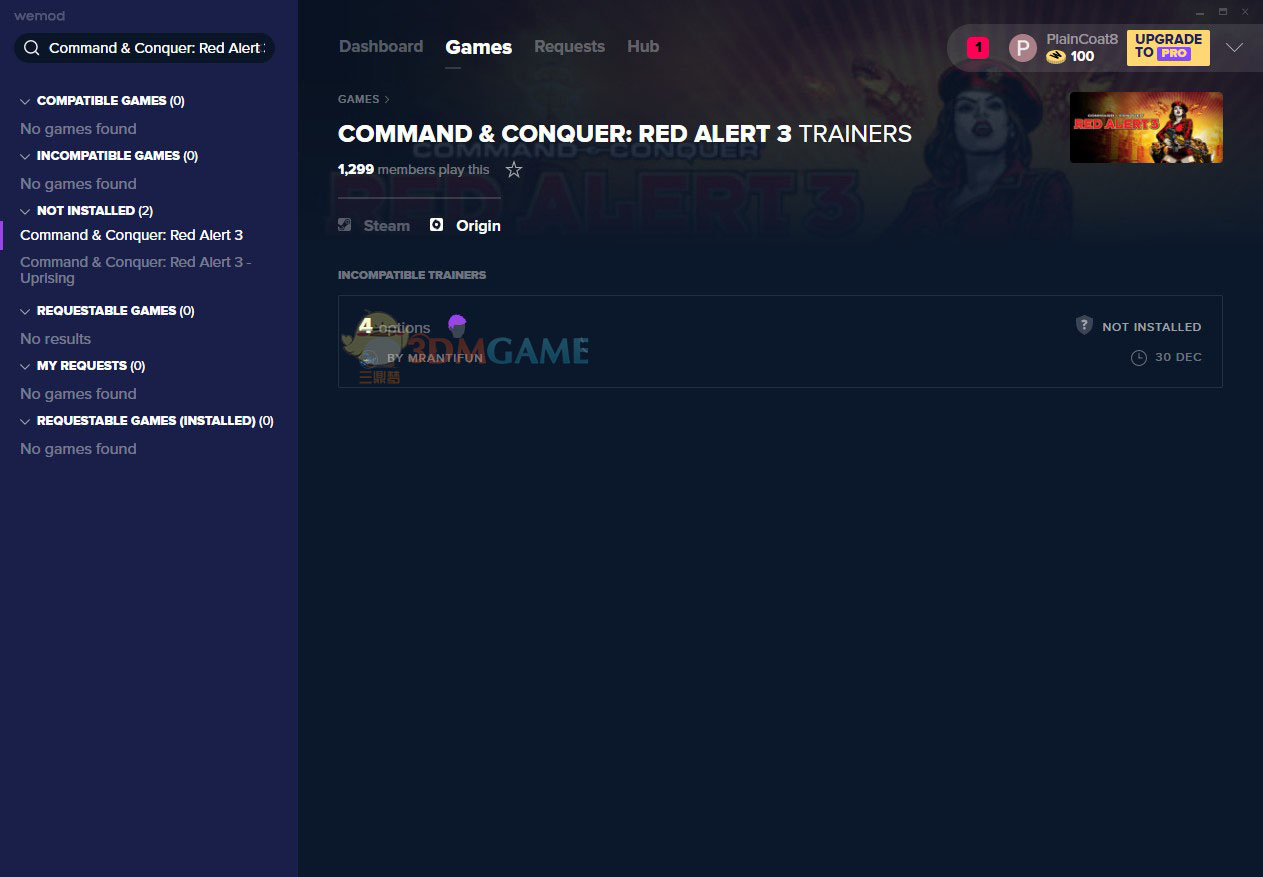Select the Origin platform option

click(x=466, y=226)
